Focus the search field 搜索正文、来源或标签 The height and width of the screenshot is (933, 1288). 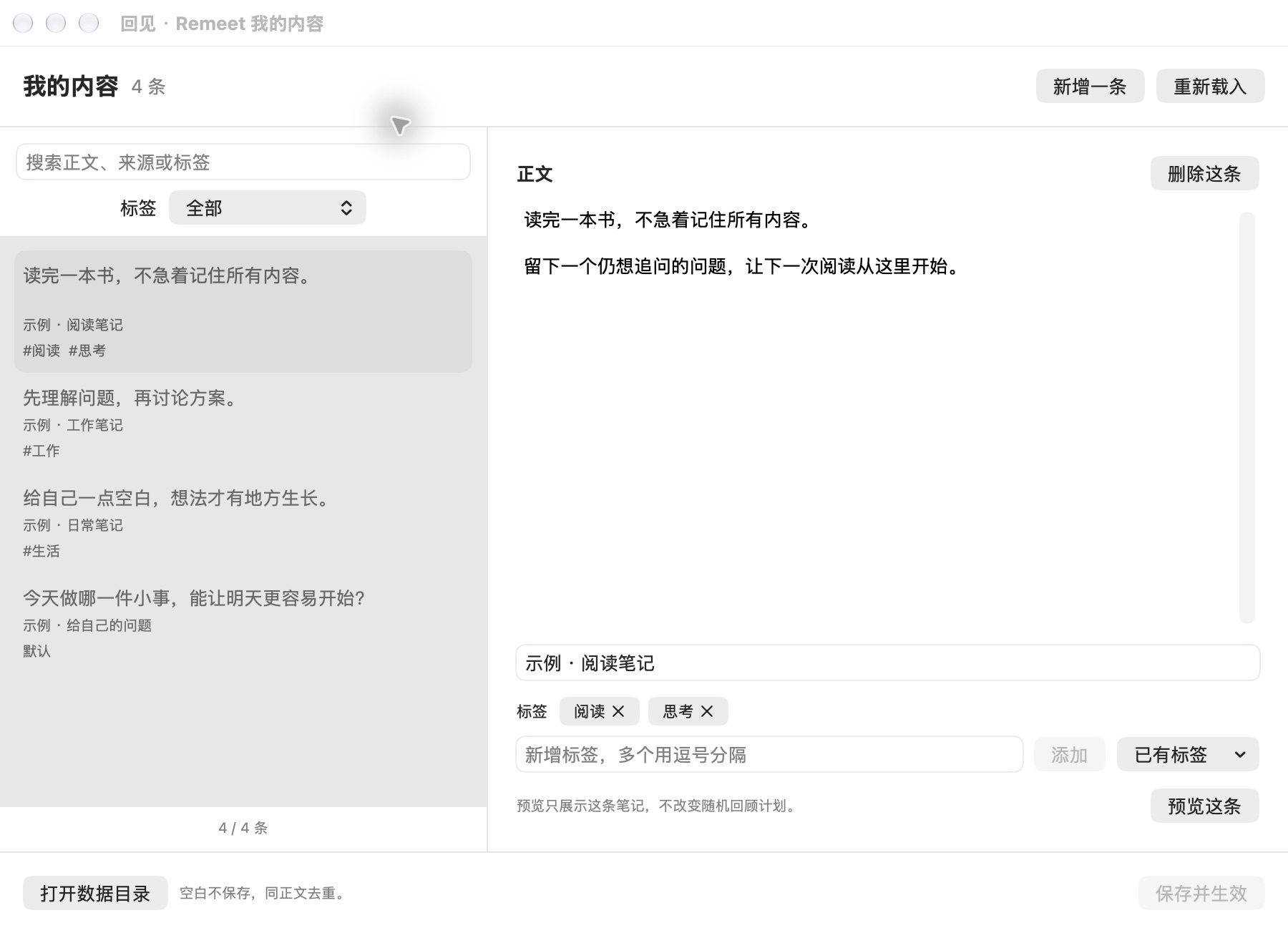point(243,162)
